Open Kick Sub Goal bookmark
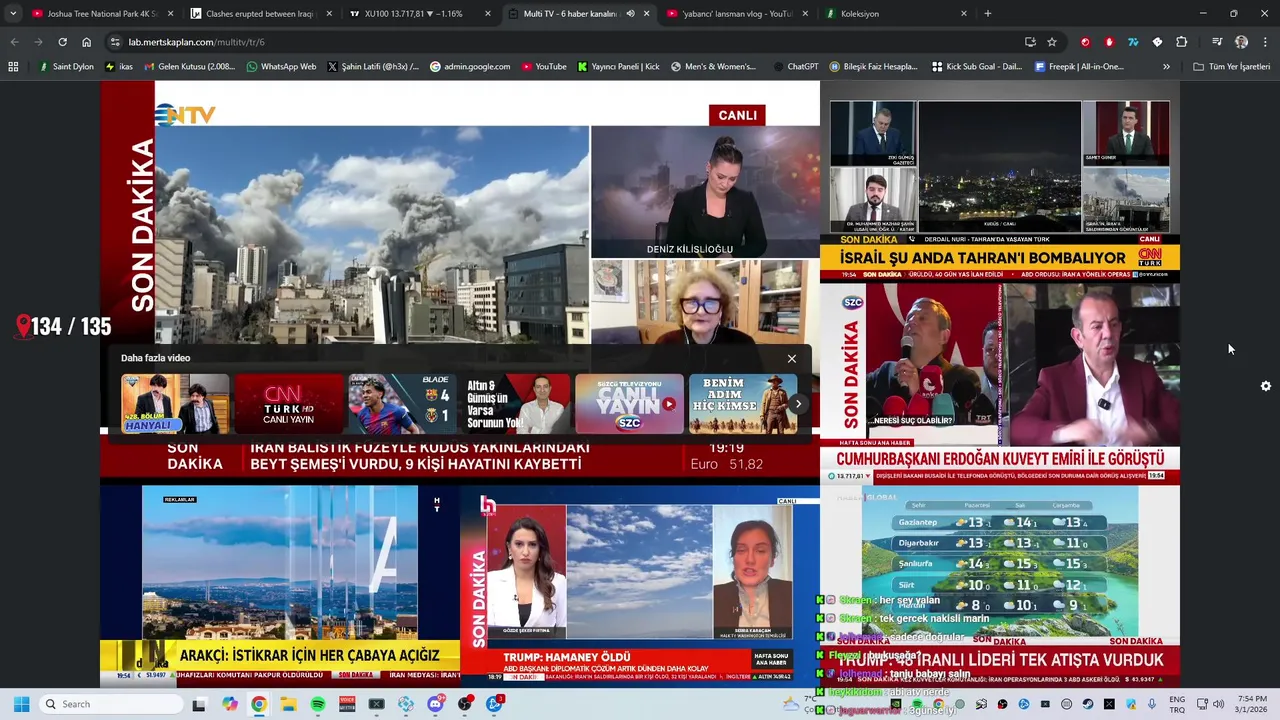 click(977, 67)
